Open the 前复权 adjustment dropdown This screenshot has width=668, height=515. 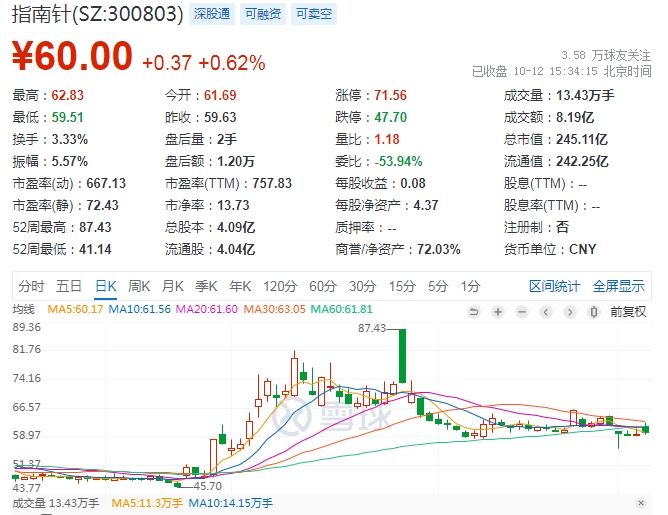point(628,312)
